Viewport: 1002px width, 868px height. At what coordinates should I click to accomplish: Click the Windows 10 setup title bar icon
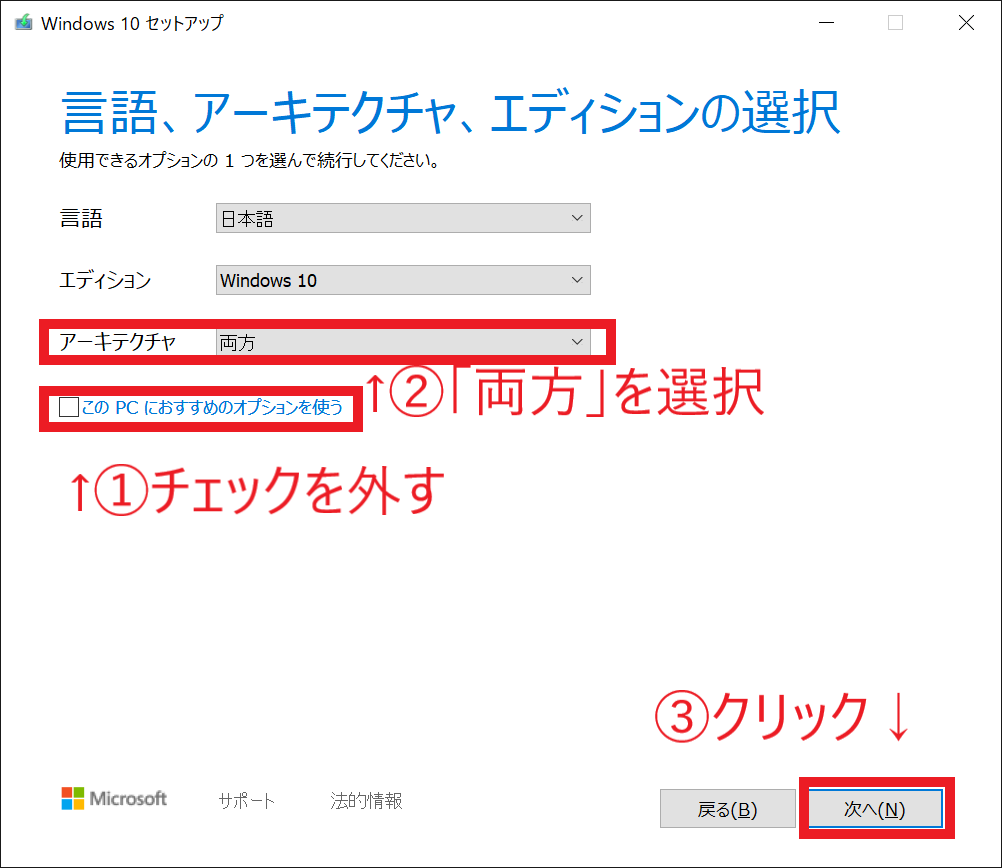pos(24,23)
